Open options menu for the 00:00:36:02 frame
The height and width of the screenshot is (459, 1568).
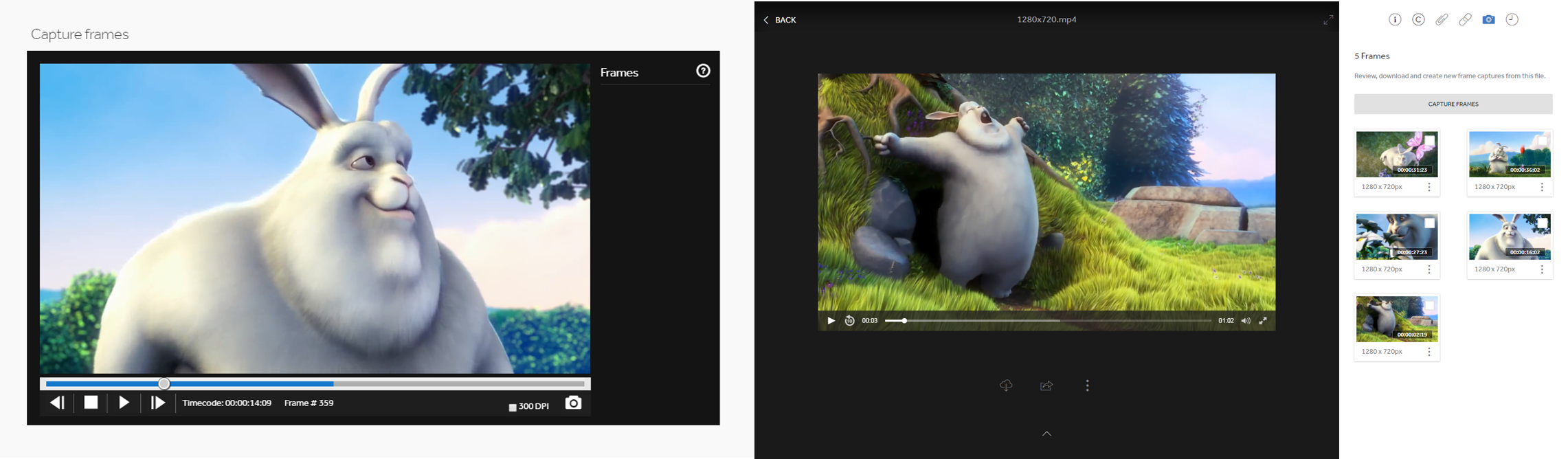coord(1542,187)
